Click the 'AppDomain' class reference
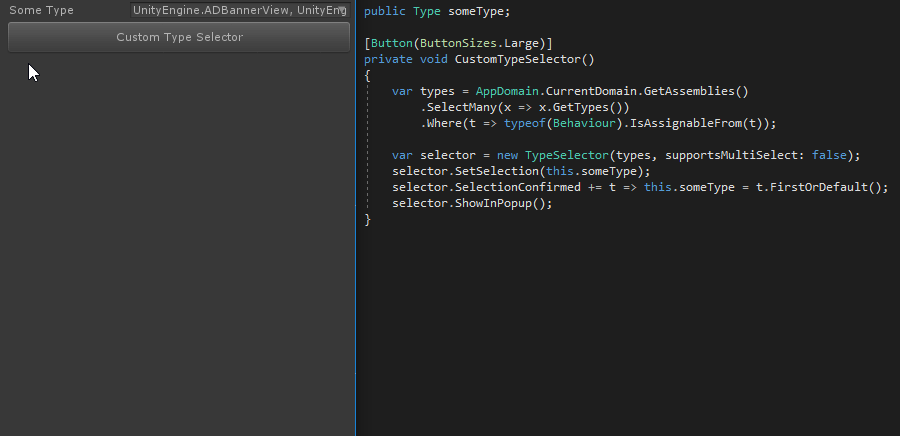The width and height of the screenshot is (900, 436). 507,92
